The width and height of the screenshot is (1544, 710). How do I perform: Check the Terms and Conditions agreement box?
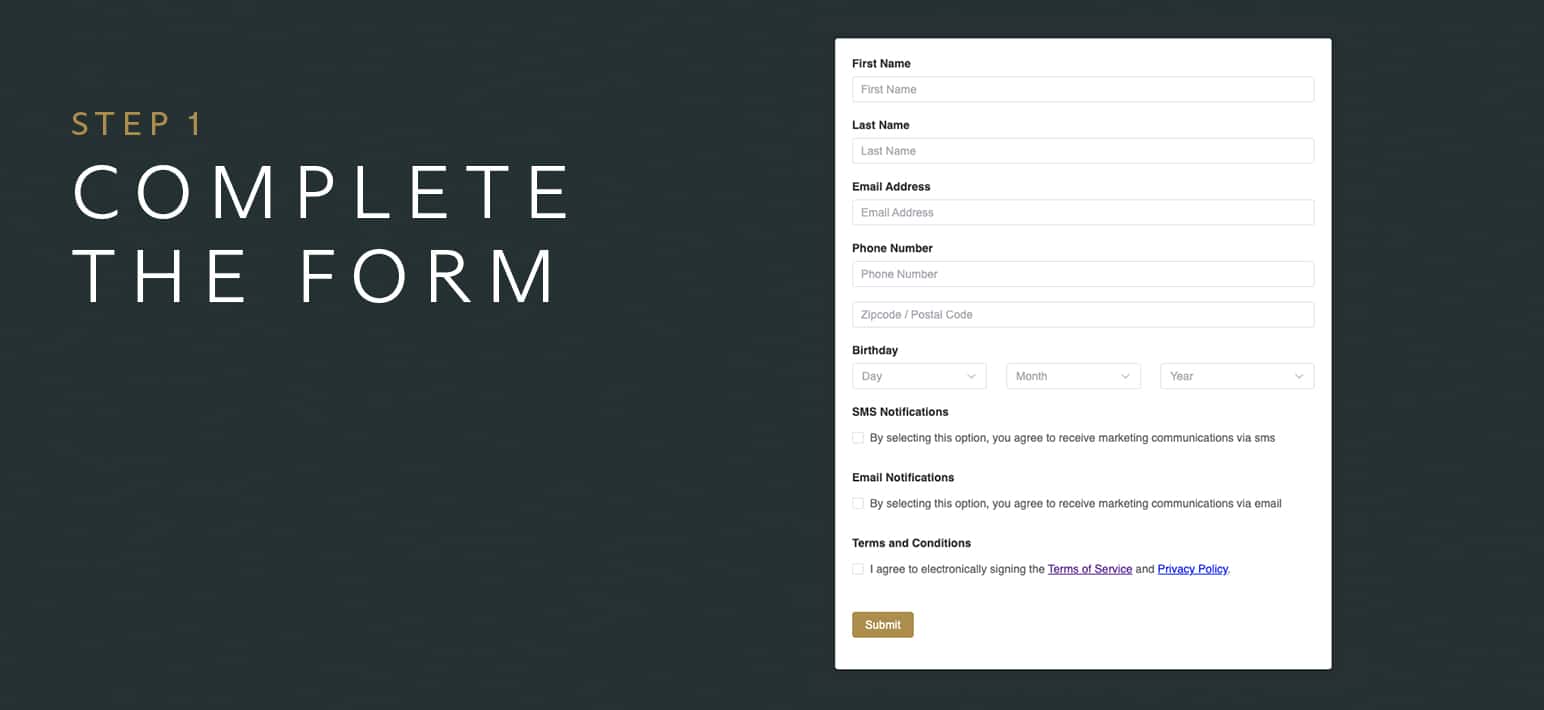(858, 569)
